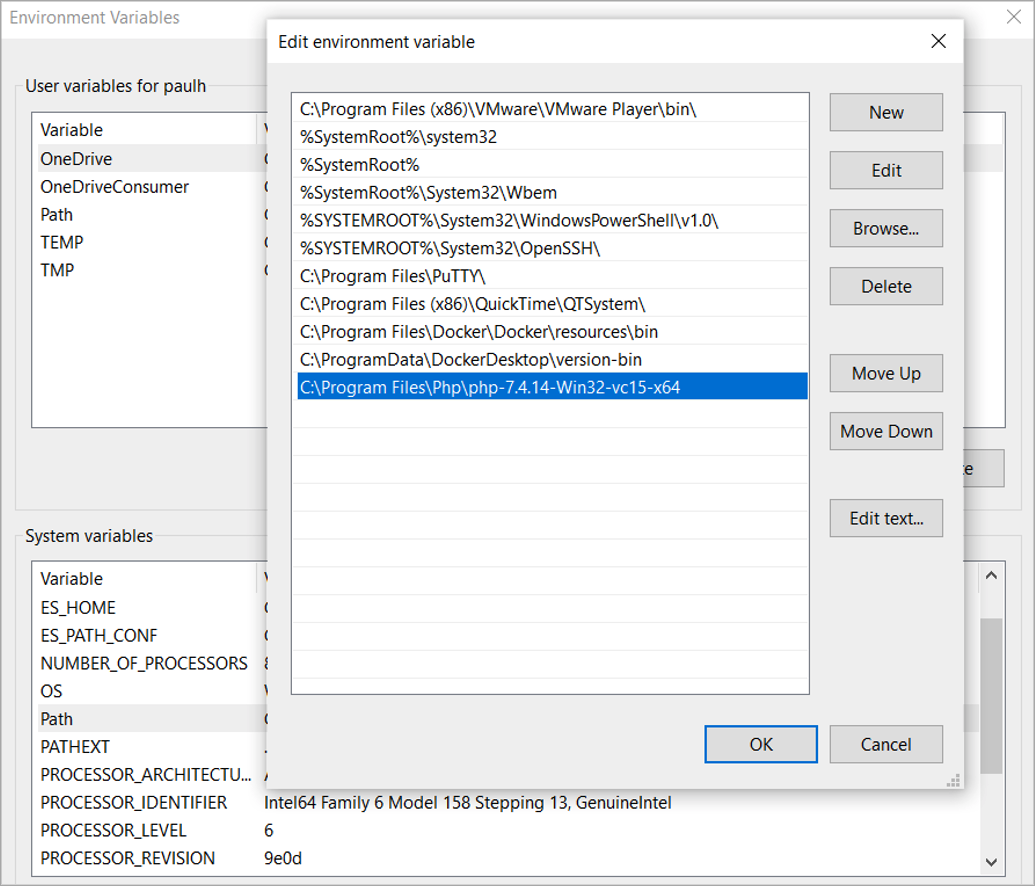Select the VMware Player bin path entry

tap(450, 108)
